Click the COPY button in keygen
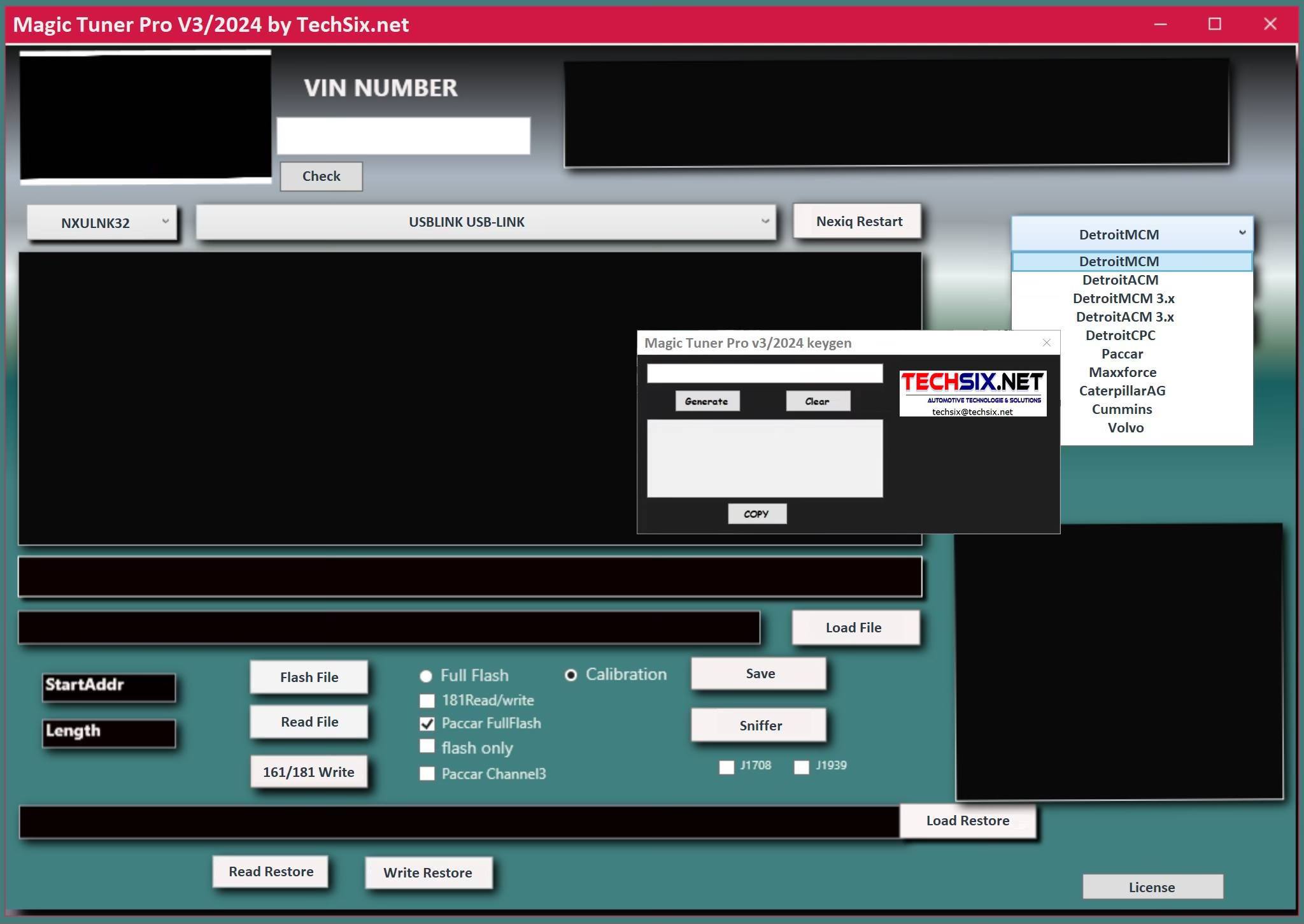The height and width of the screenshot is (924, 1304). click(757, 514)
